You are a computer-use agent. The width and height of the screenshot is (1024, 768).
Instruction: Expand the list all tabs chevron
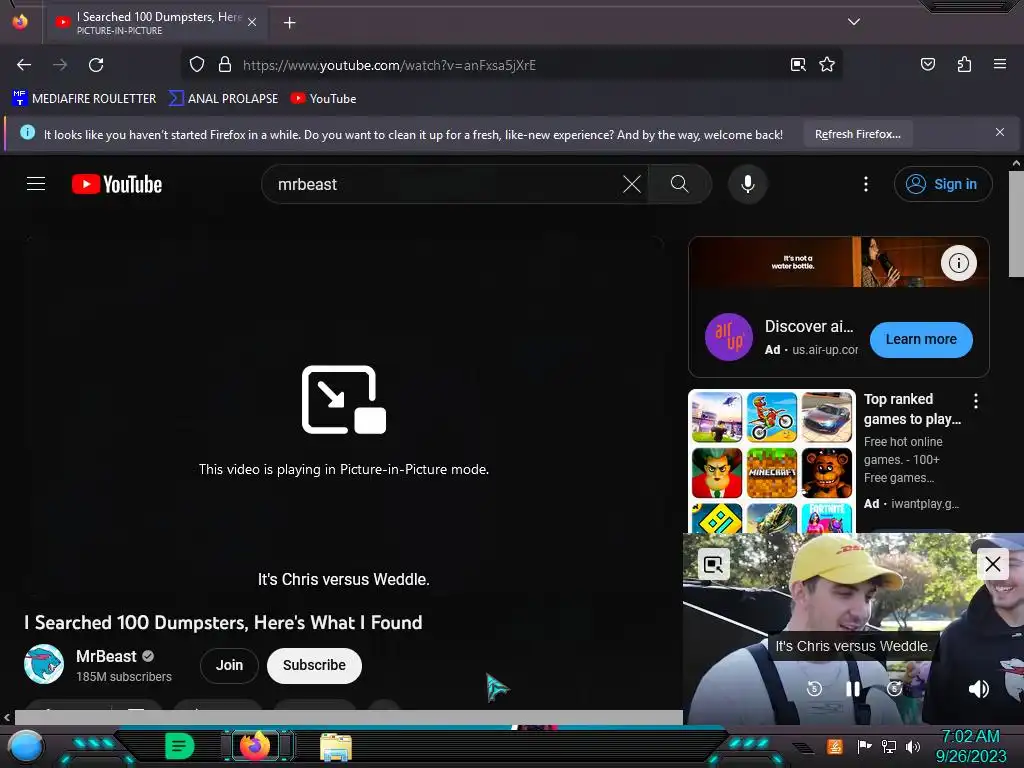854,22
